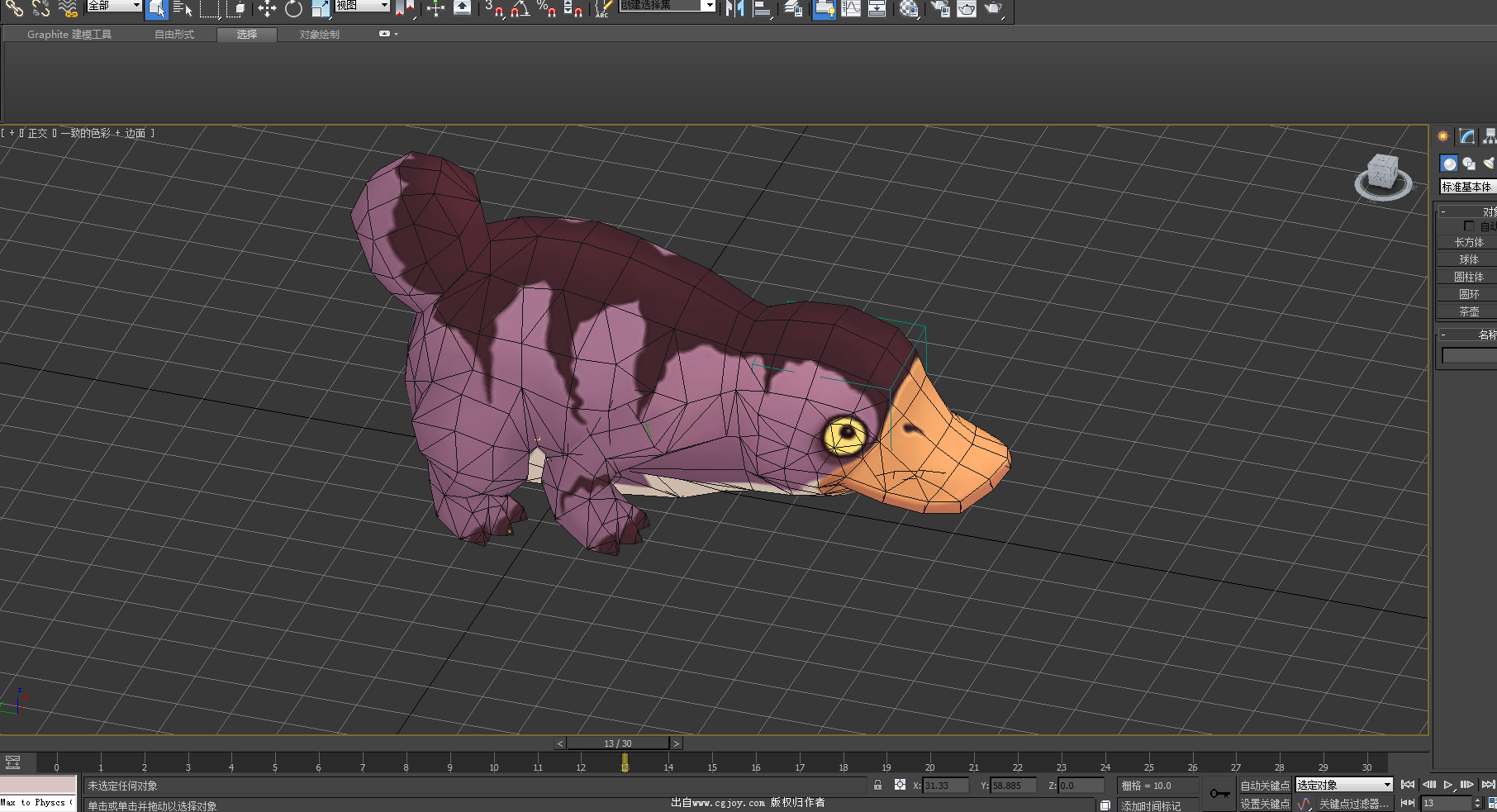Image resolution: width=1497 pixels, height=812 pixels.
Task: Click the Select and Link chain icon
Action: pos(15,7)
